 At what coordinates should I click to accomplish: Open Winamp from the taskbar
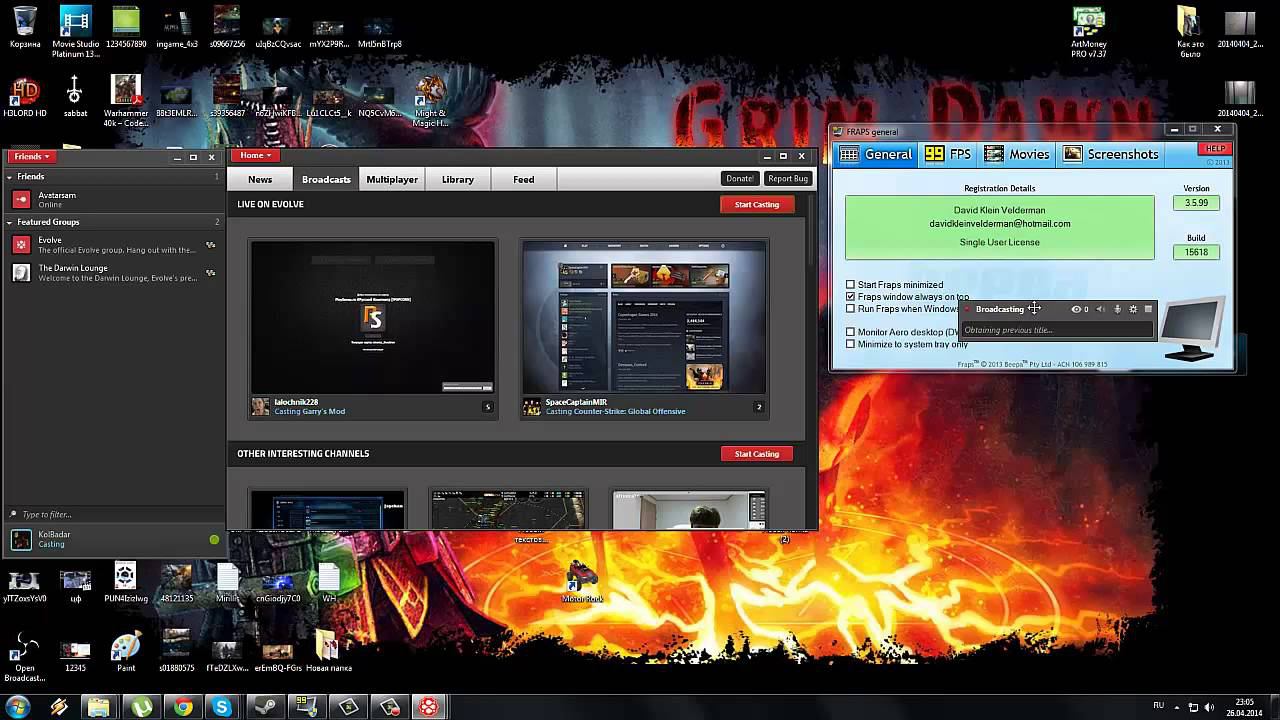pyautogui.click(x=59, y=707)
